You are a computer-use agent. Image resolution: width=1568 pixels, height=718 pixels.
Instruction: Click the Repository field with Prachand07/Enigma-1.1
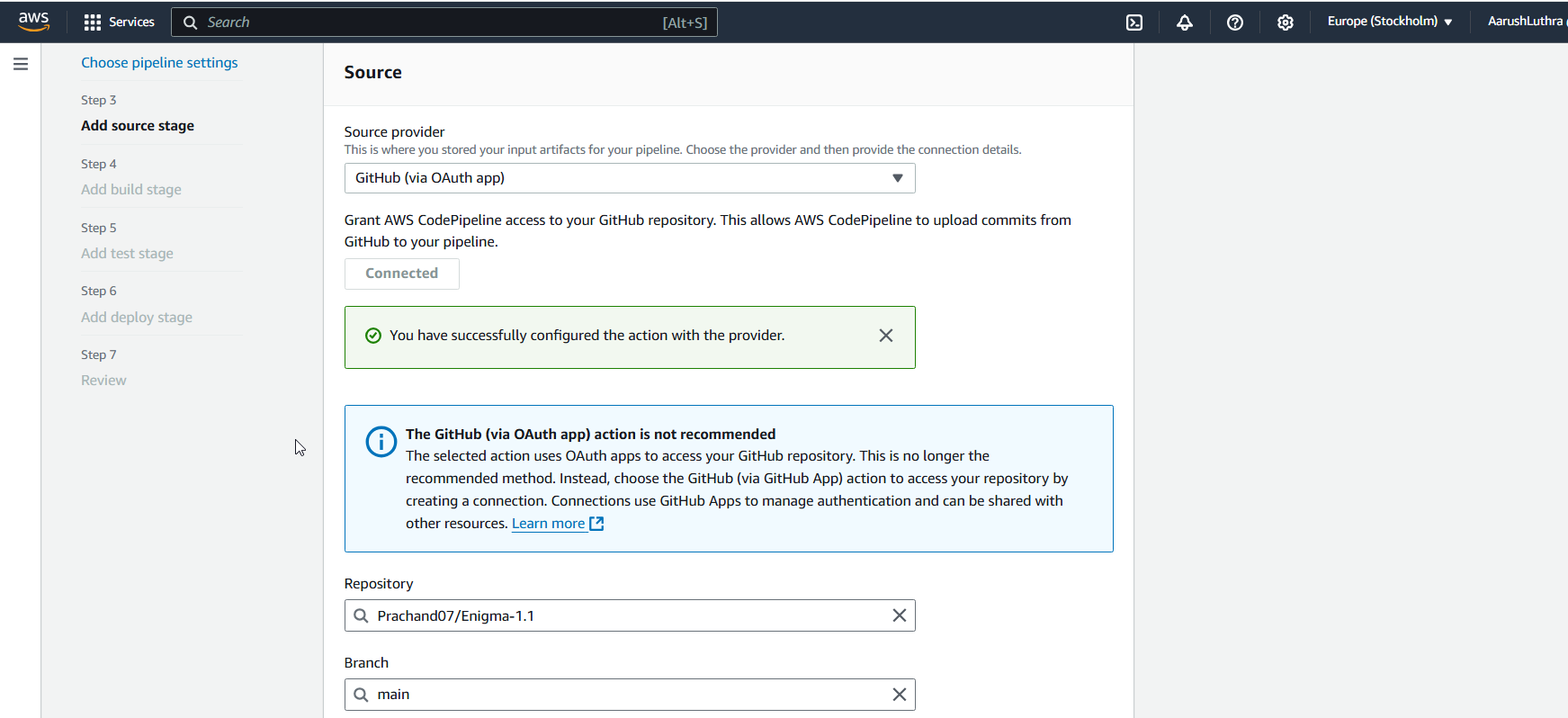click(x=630, y=615)
